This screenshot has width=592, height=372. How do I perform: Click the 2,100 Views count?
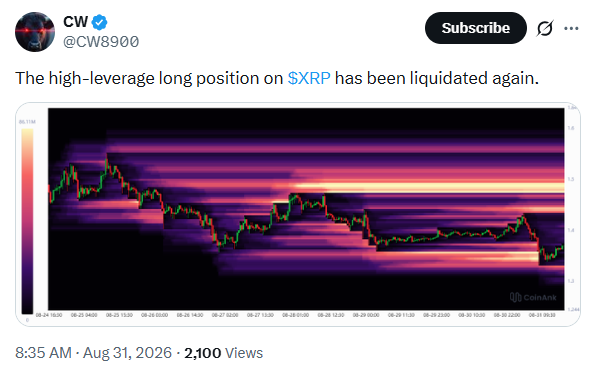coord(224,353)
